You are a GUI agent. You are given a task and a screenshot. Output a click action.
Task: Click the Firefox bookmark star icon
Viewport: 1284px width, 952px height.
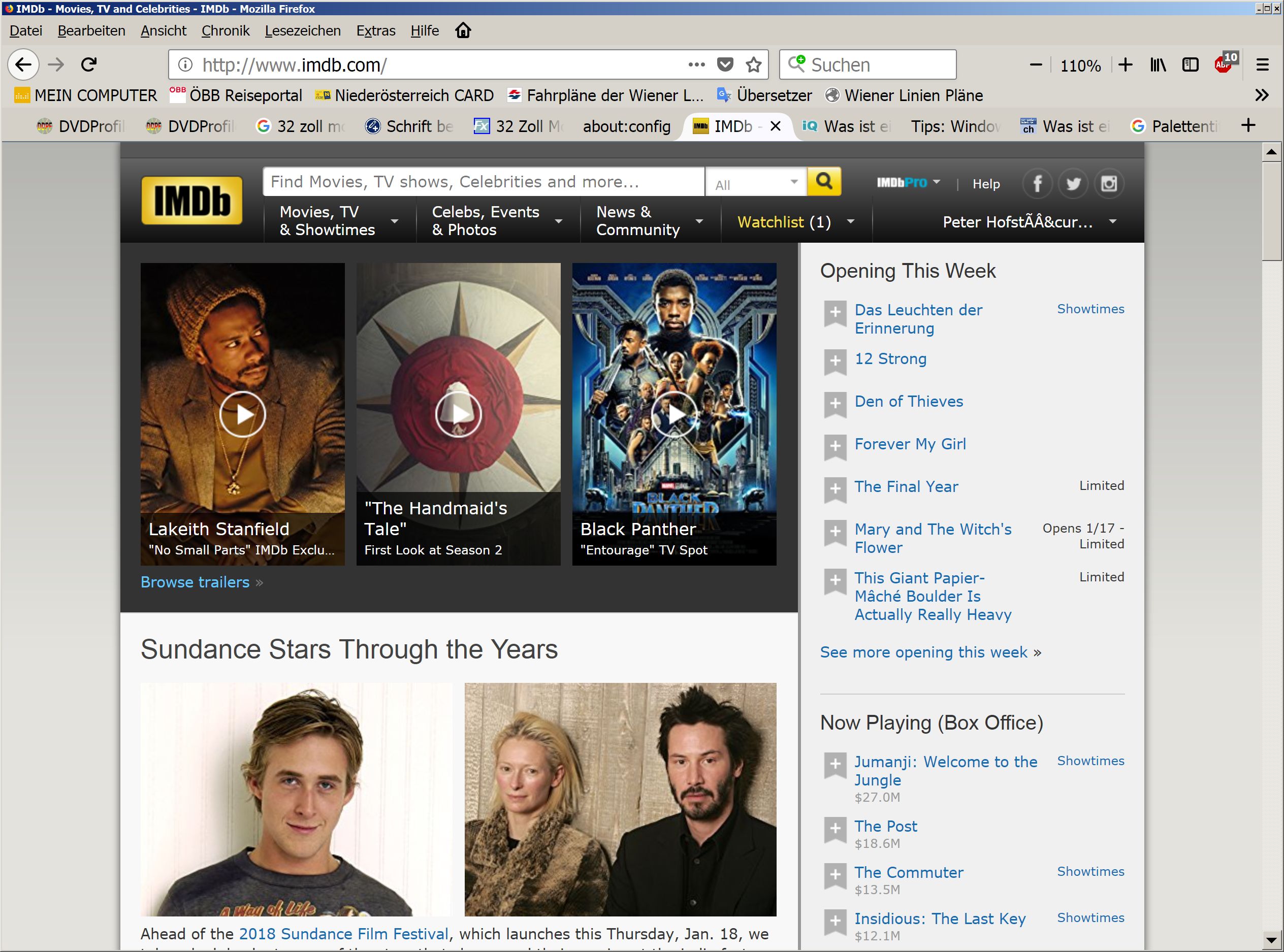coord(753,64)
